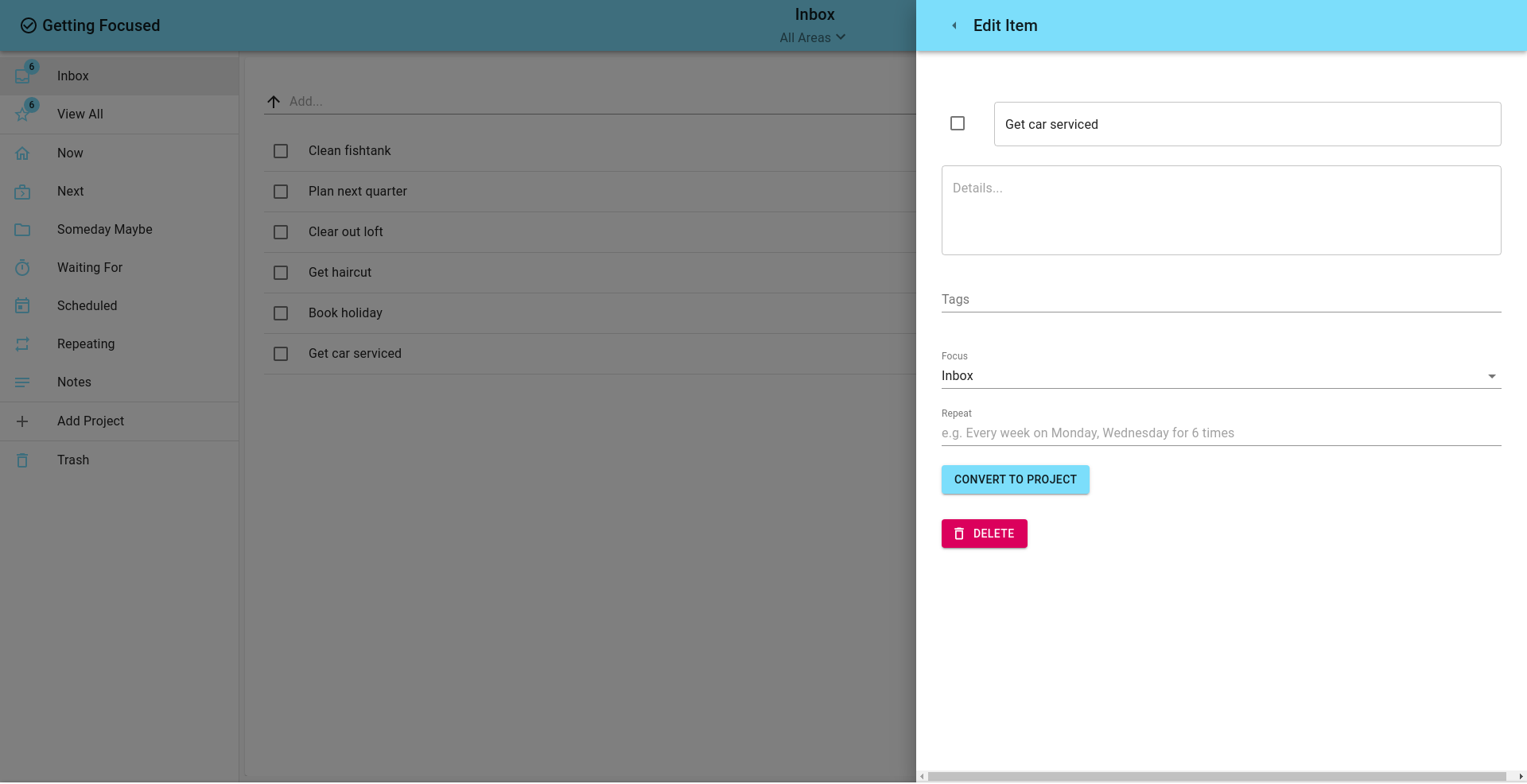1527x784 pixels.
Task: Click the Details text area
Action: [x=1221, y=211]
